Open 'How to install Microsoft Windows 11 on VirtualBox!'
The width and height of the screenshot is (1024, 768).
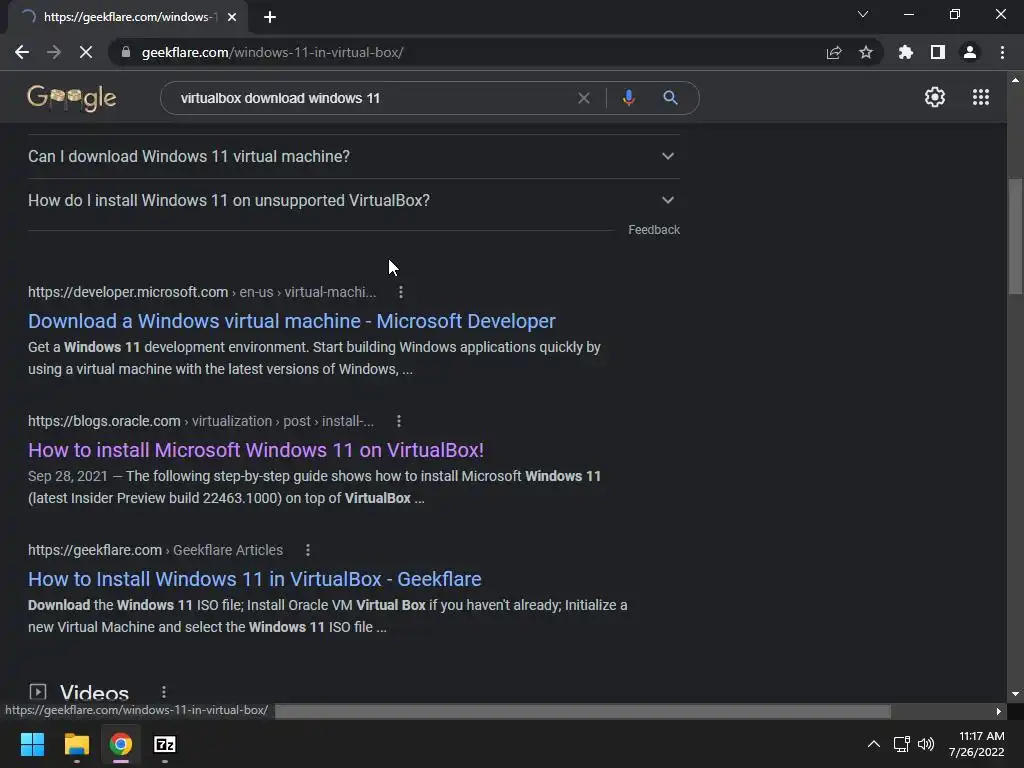255,450
